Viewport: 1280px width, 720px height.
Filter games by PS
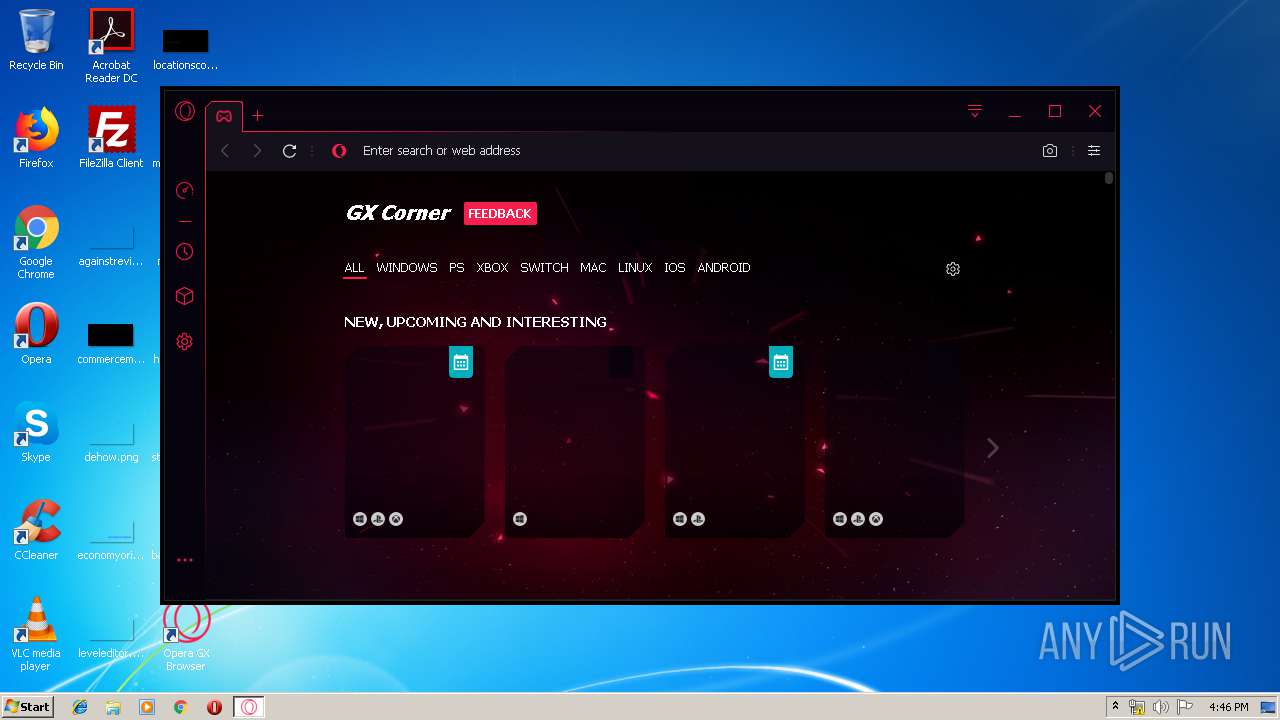(x=457, y=268)
